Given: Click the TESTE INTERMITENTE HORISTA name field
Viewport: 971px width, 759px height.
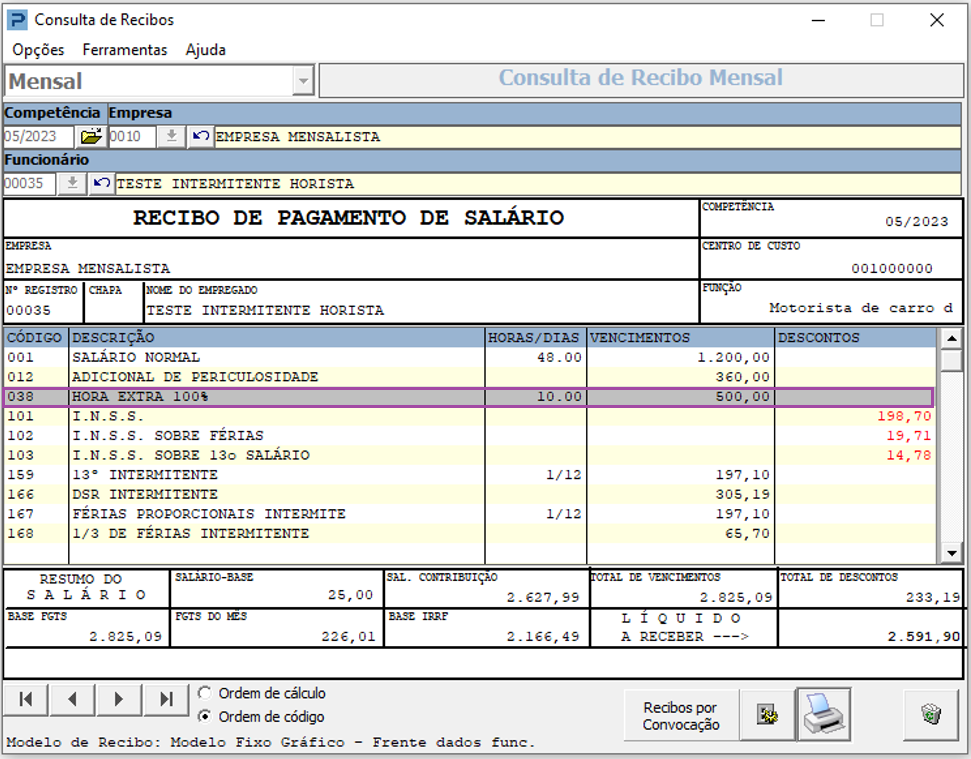Looking at the screenshot, I should click(x=539, y=183).
